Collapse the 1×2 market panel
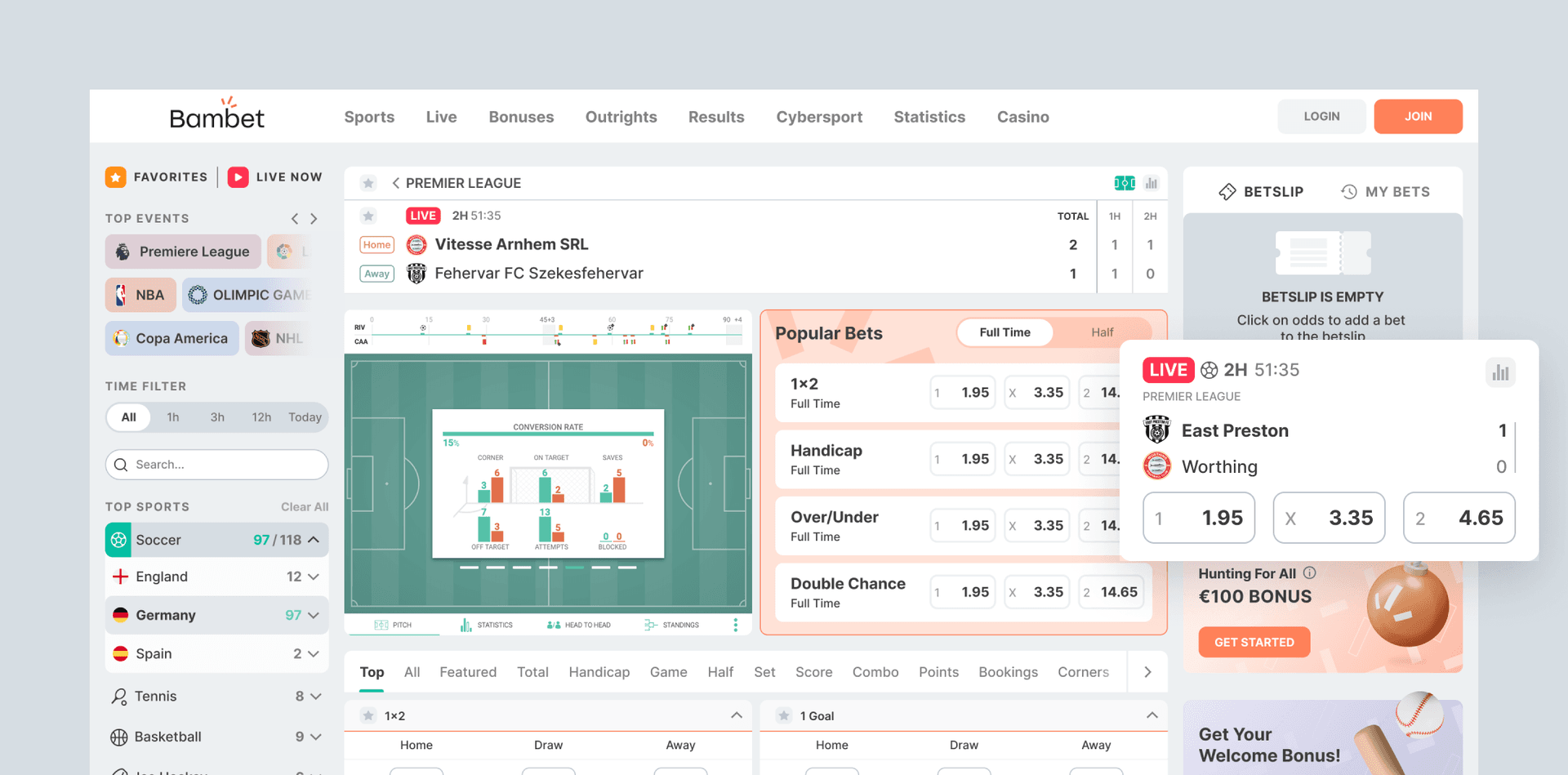The width and height of the screenshot is (1568, 775). 737,715
